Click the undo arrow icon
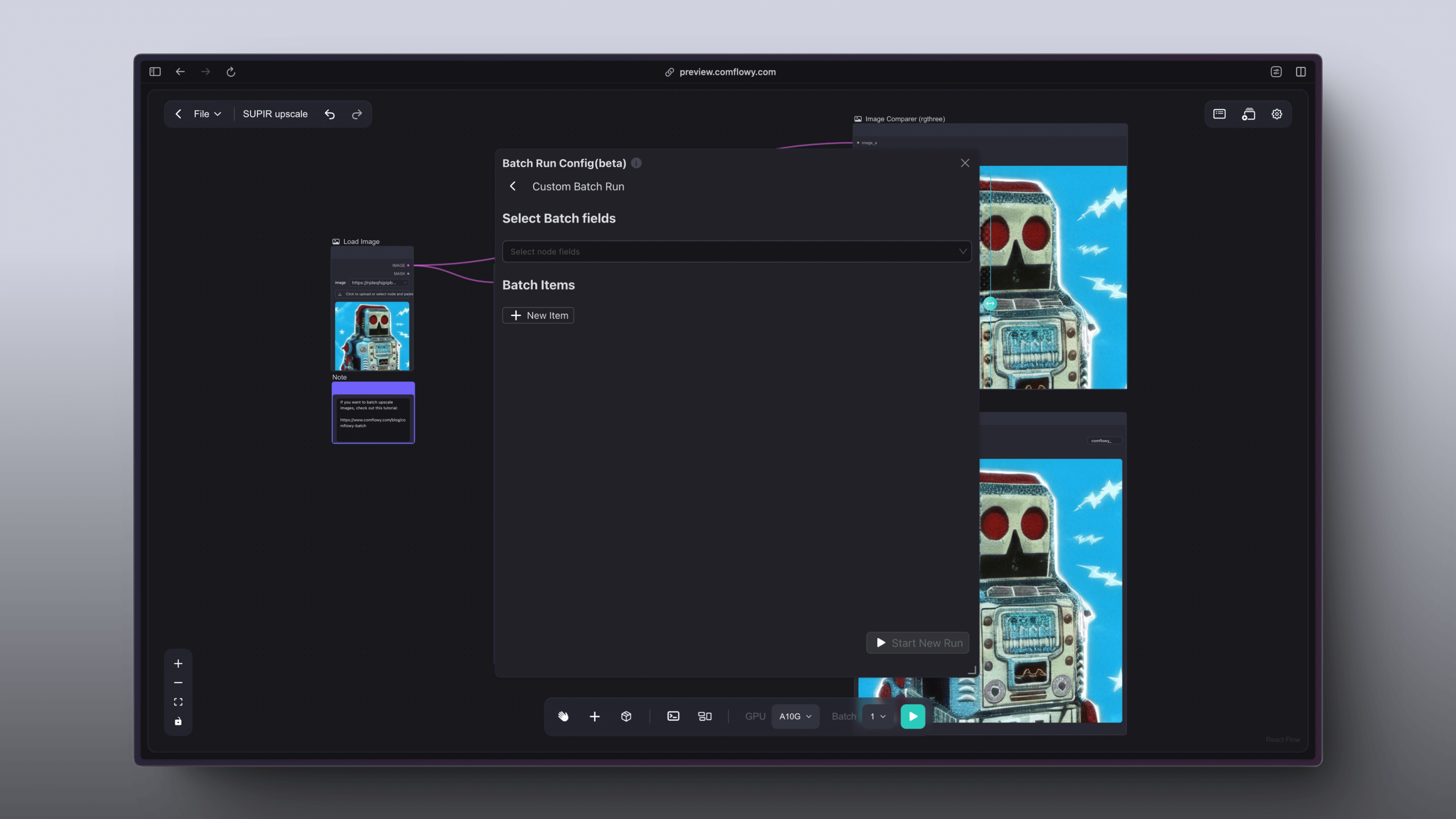 coord(329,114)
